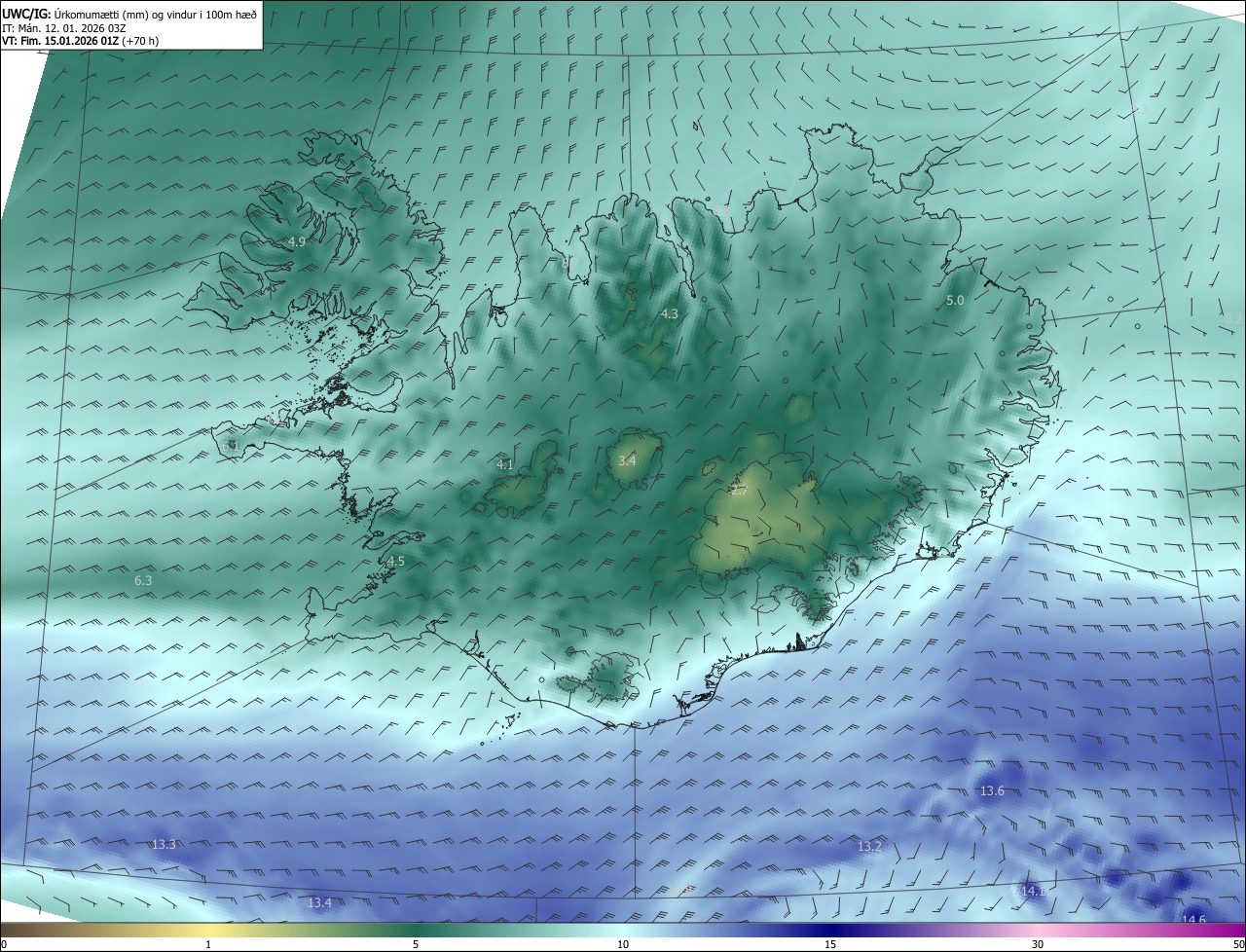Image resolution: width=1246 pixels, height=952 pixels.
Task: Click the dark green color bar segment above 5
Action: click(416, 931)
